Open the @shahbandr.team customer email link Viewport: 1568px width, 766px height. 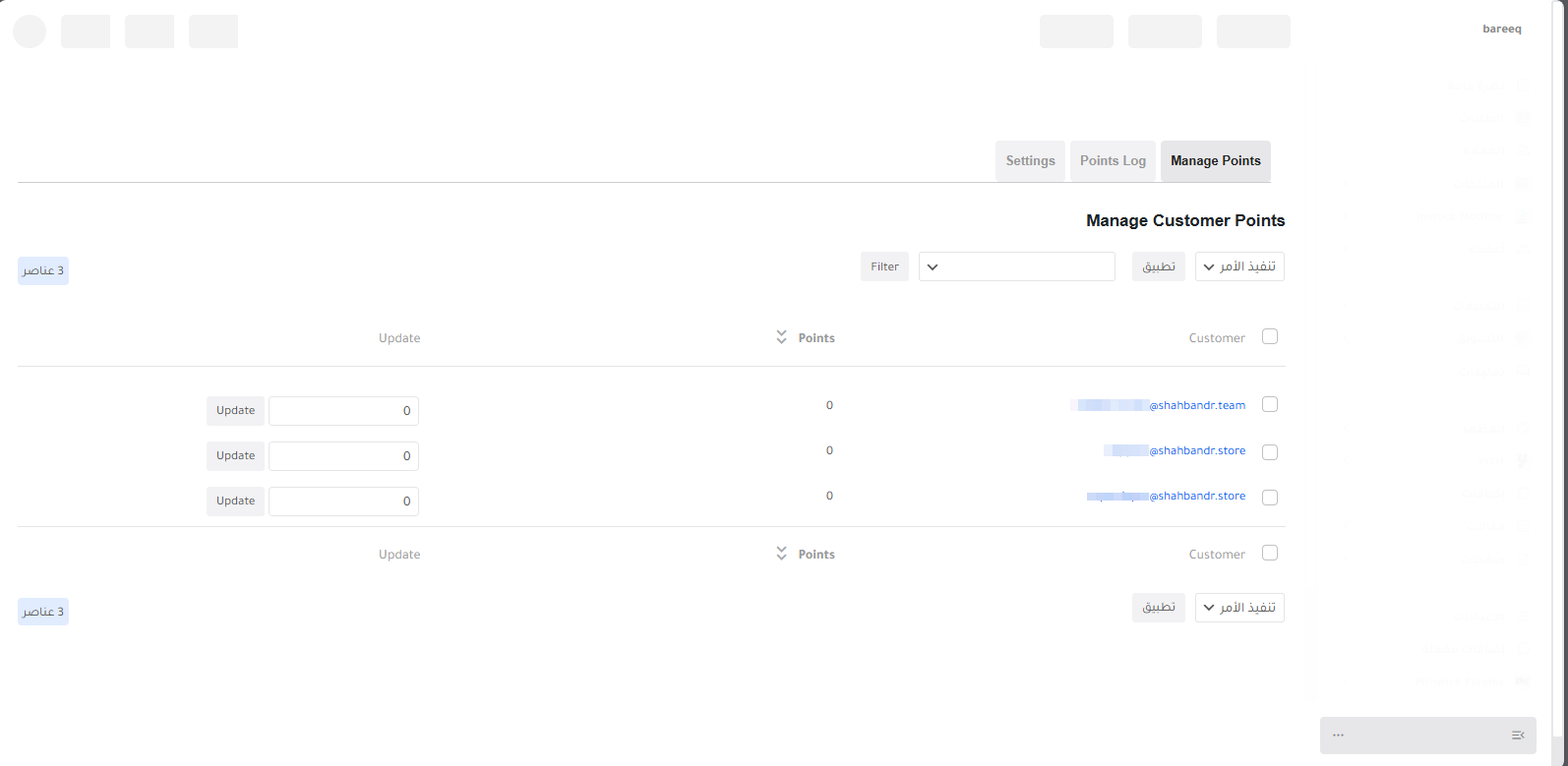[x=1197, y=405]
